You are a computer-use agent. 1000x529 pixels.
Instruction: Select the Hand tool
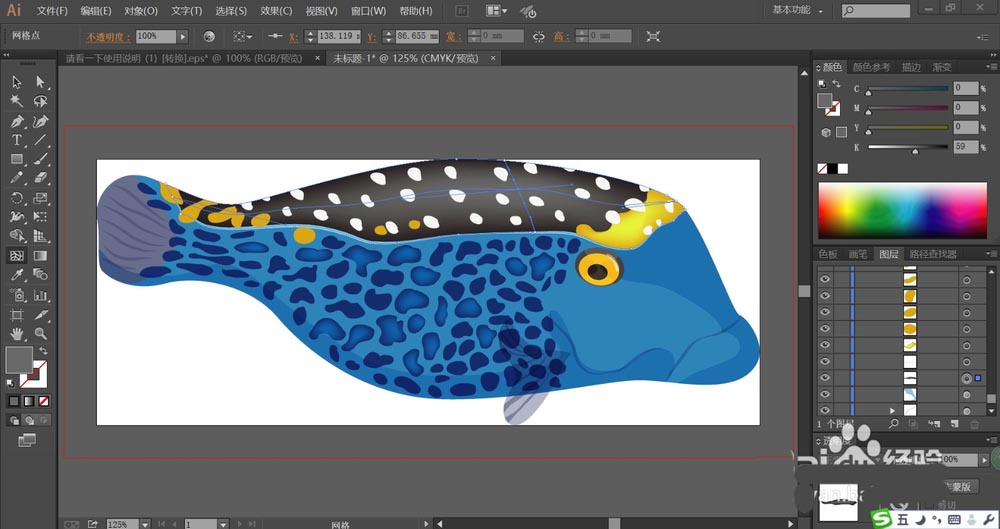[17, 333]
